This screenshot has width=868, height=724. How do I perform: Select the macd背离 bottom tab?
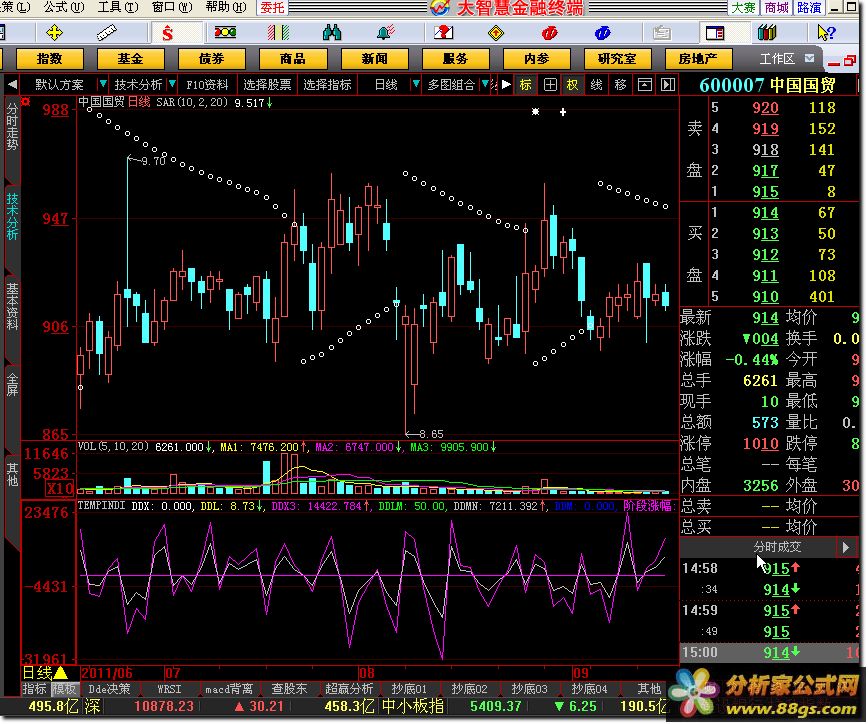[x=229, y=689]
